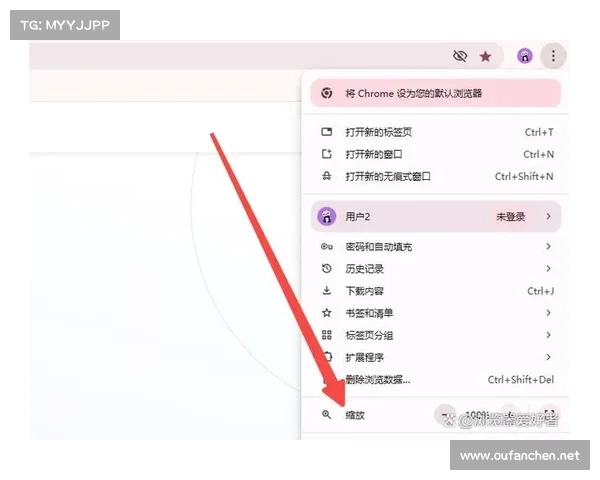Expand the 用户2 submenu chevron
Screen dimensions: 600x480
(x=548, y=216)
